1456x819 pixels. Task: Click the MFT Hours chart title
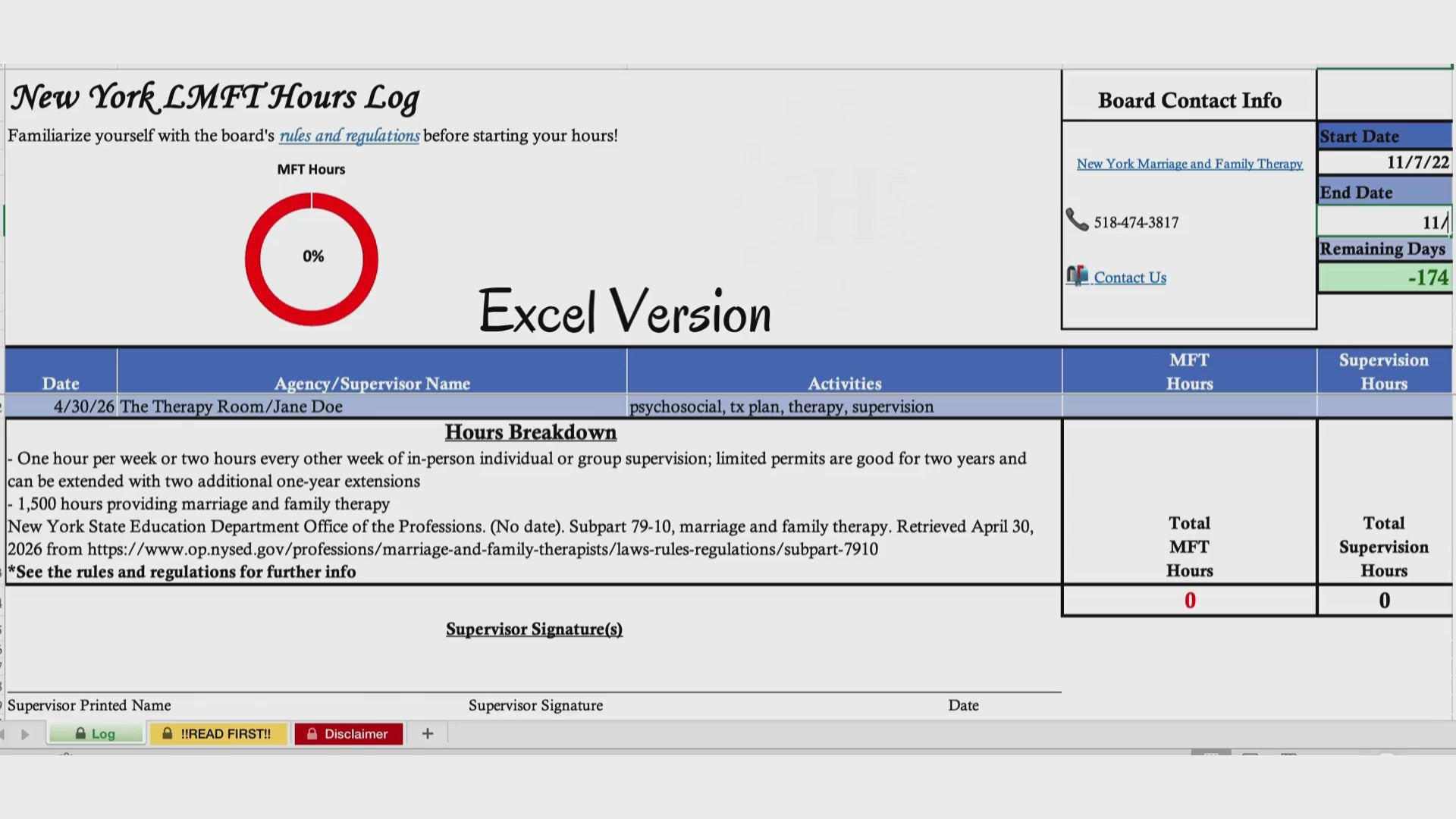coord(311,169)
